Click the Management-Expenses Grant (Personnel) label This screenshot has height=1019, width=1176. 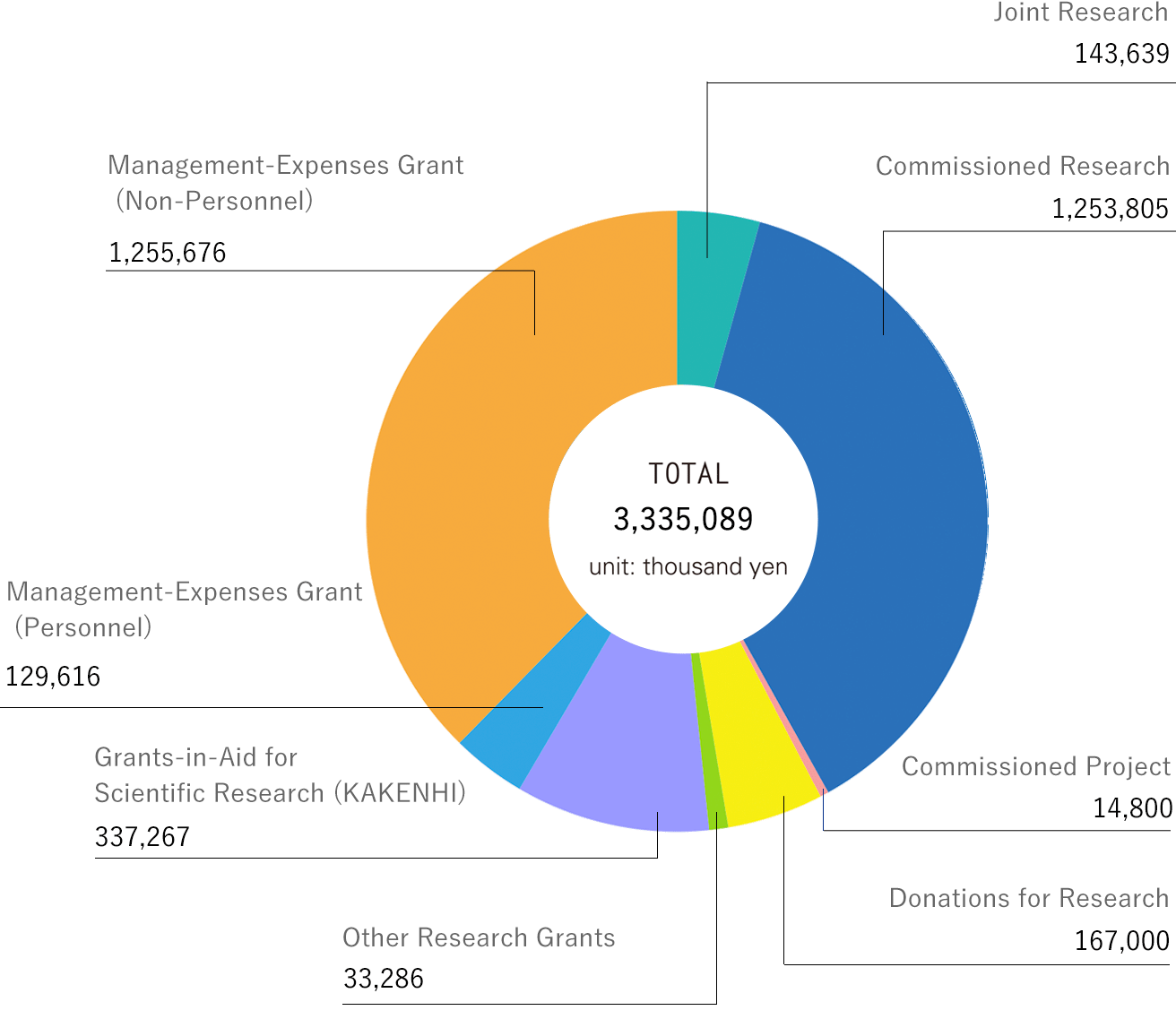[x=184, y=609]
